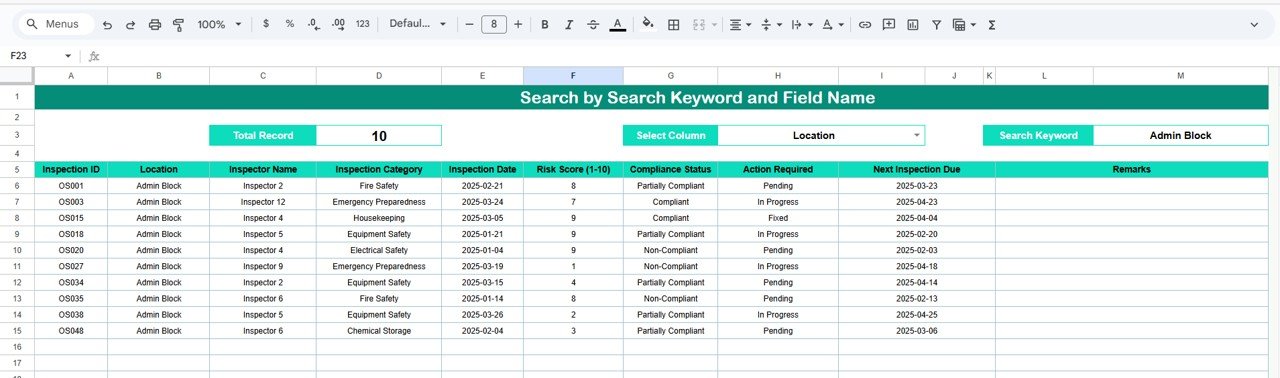Image resolution: width=1280 pixels, height=378 pixels.
Task: Open the 123 more formats menu
Action: (362, 24)
